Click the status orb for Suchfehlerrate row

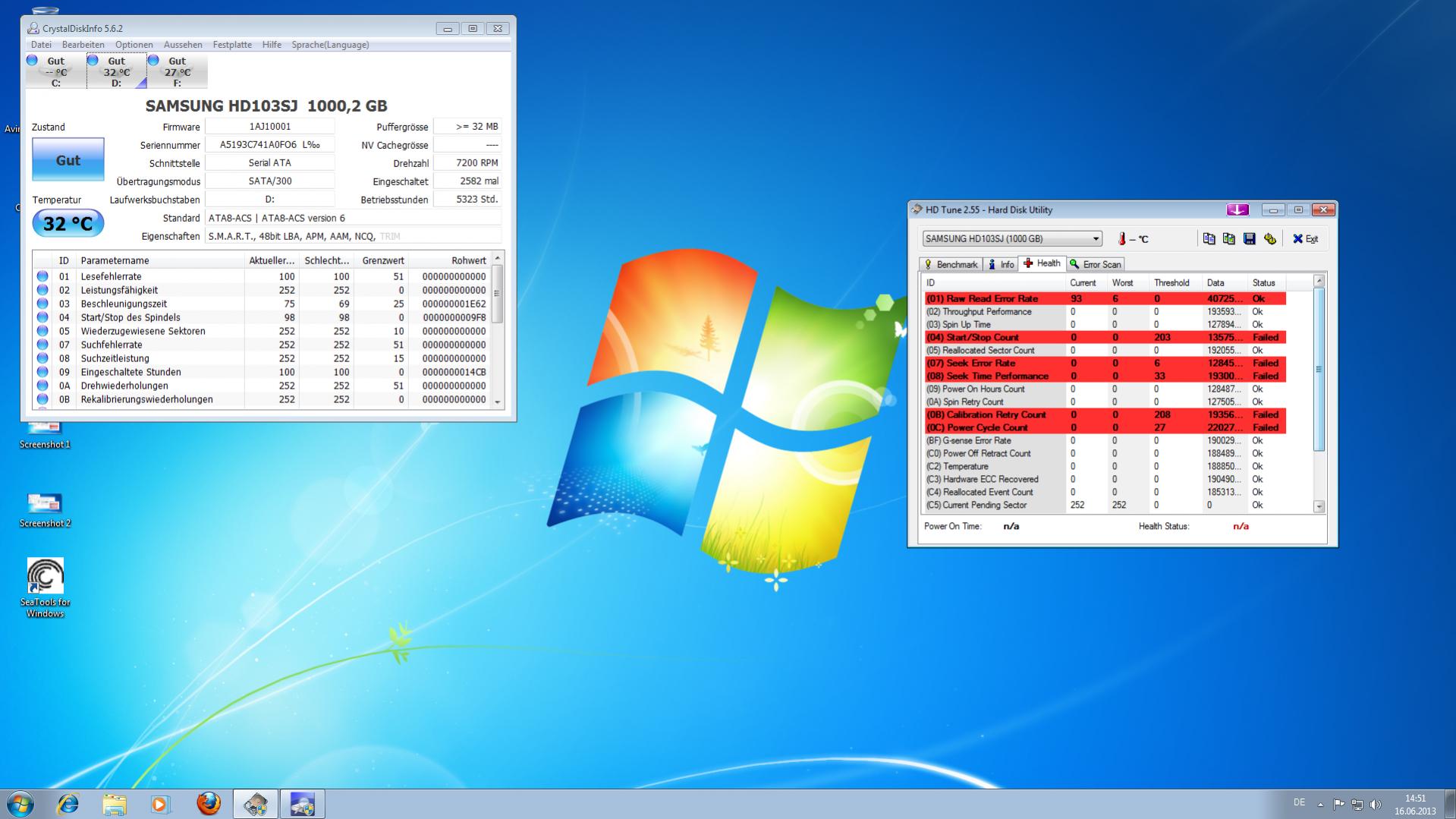point(42,345)
